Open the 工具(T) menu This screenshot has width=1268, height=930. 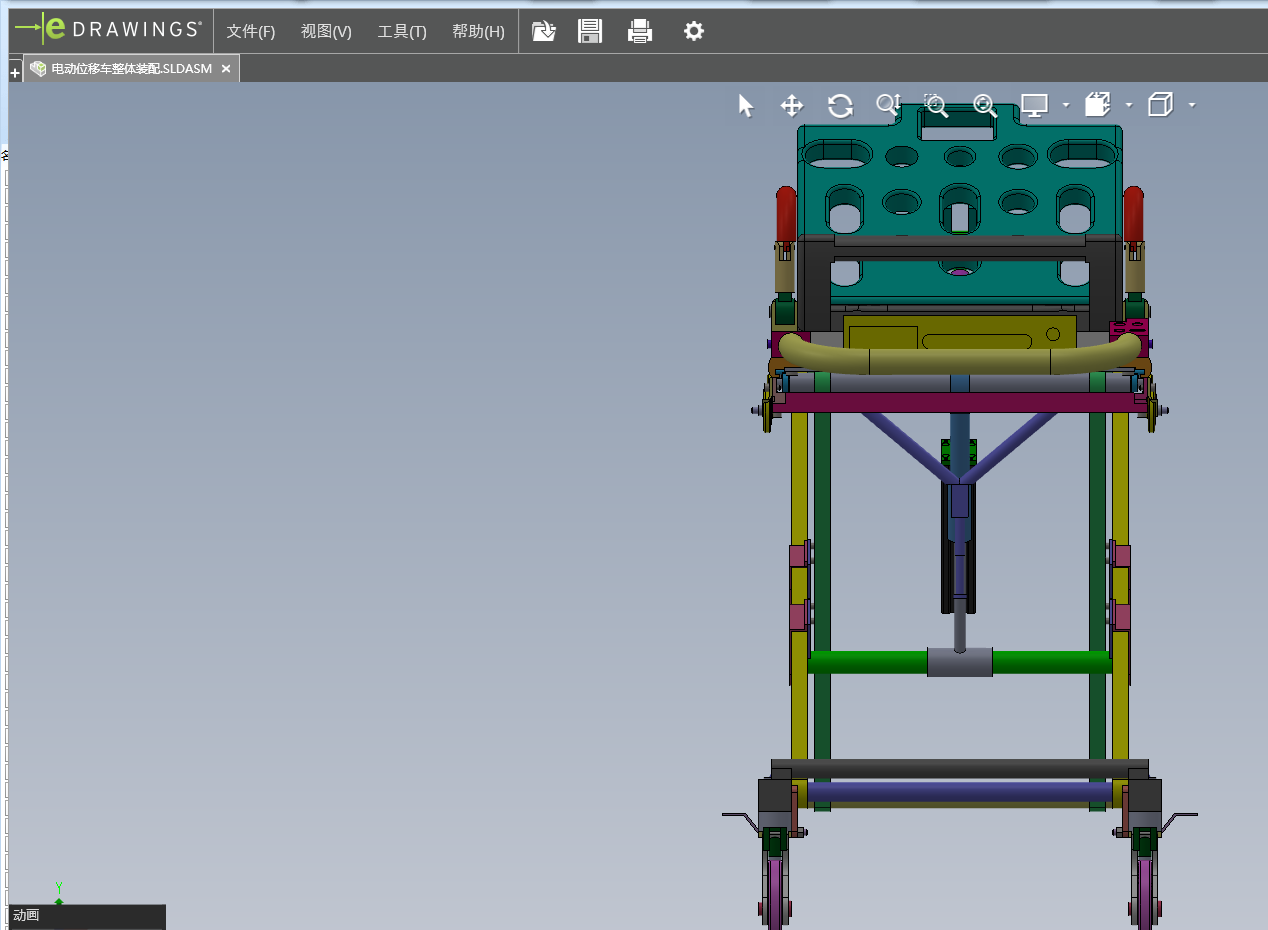click(x=402, y=31)
